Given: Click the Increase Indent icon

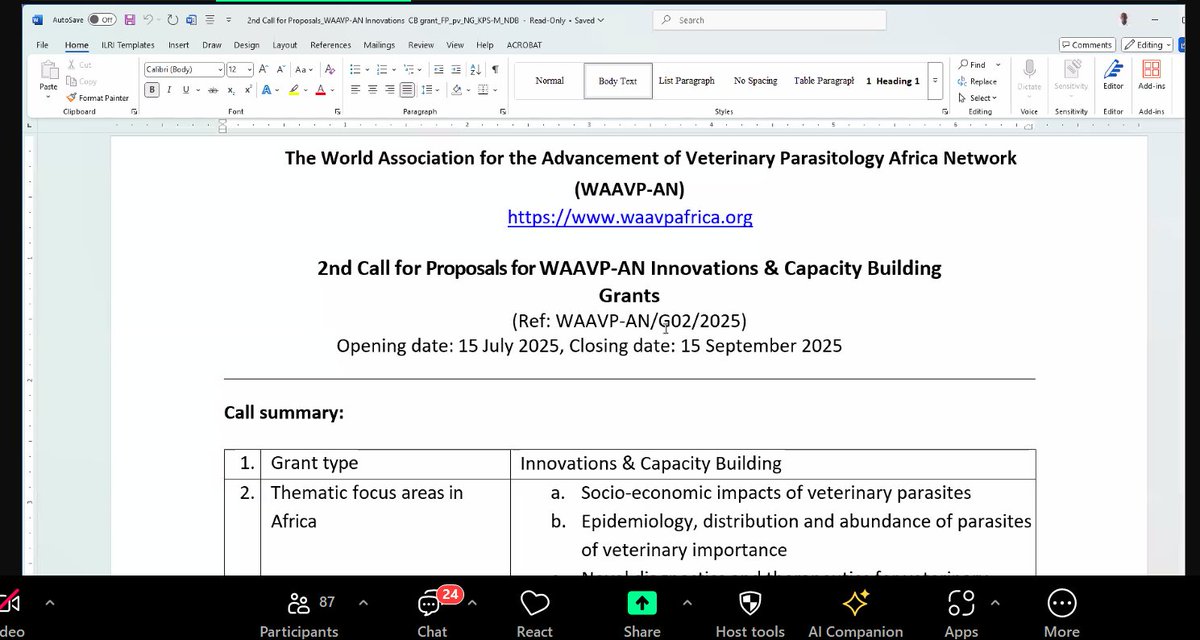Looking at the screenshot, I should click(x=456, y=70).
